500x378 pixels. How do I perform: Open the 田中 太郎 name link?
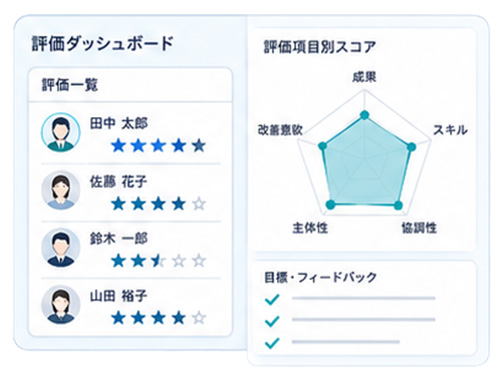pyautogui.click(x=119, y=123)
